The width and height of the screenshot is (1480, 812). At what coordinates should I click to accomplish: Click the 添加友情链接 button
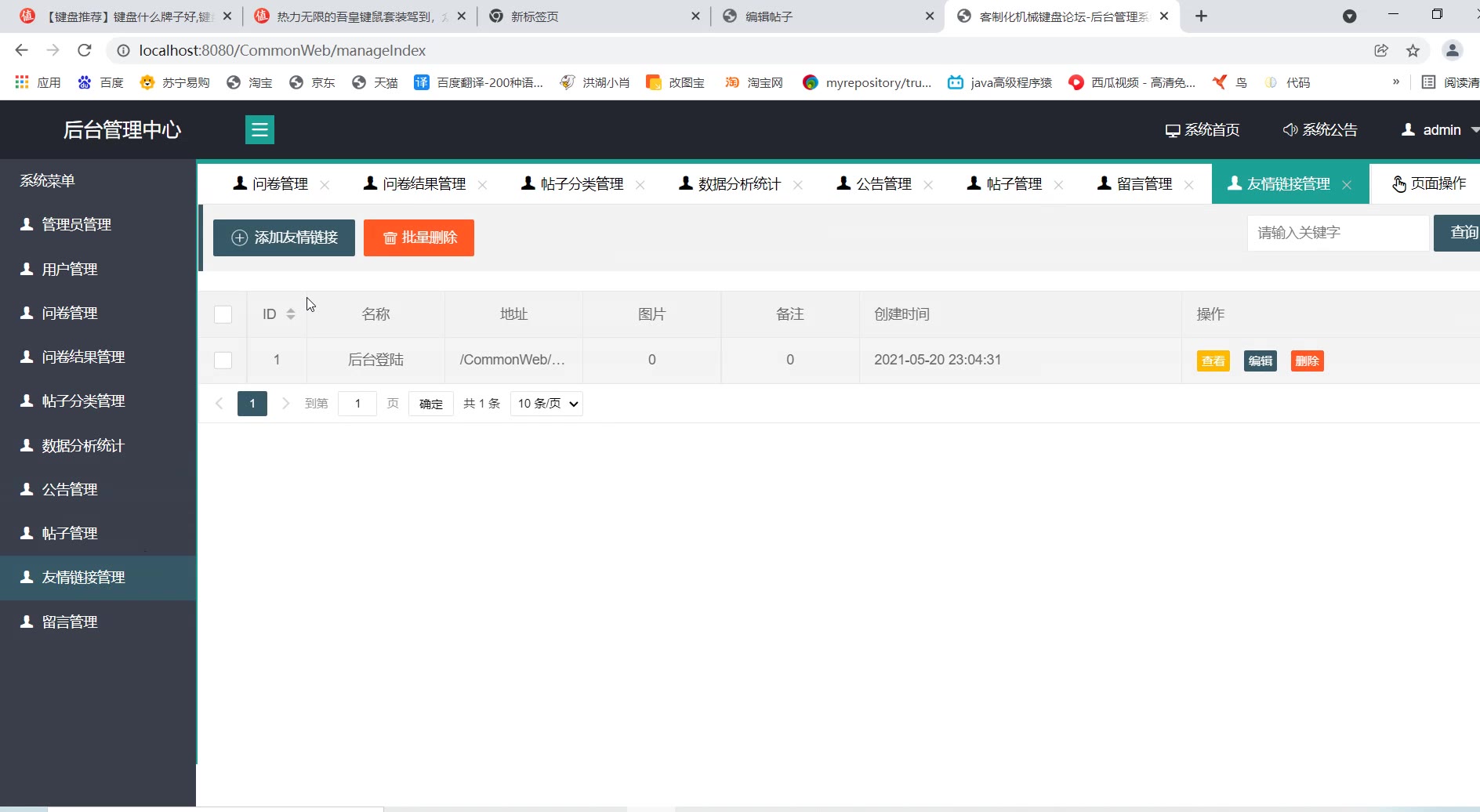click(284, 237)
